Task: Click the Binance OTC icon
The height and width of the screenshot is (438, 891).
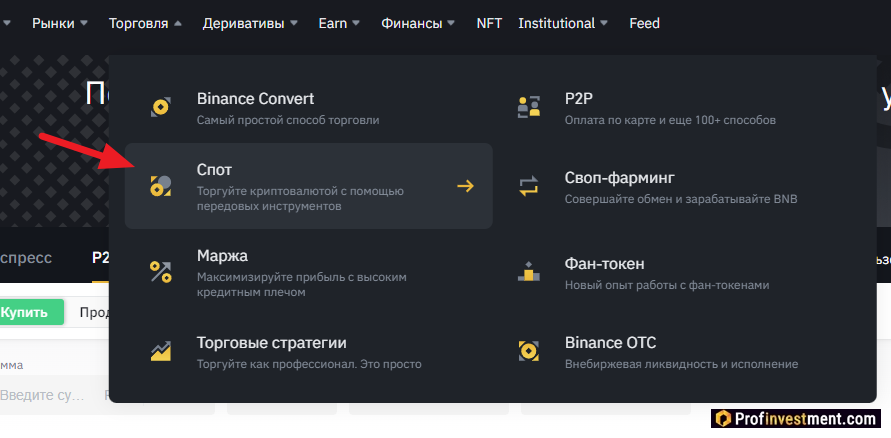Action: coord(529,351)
